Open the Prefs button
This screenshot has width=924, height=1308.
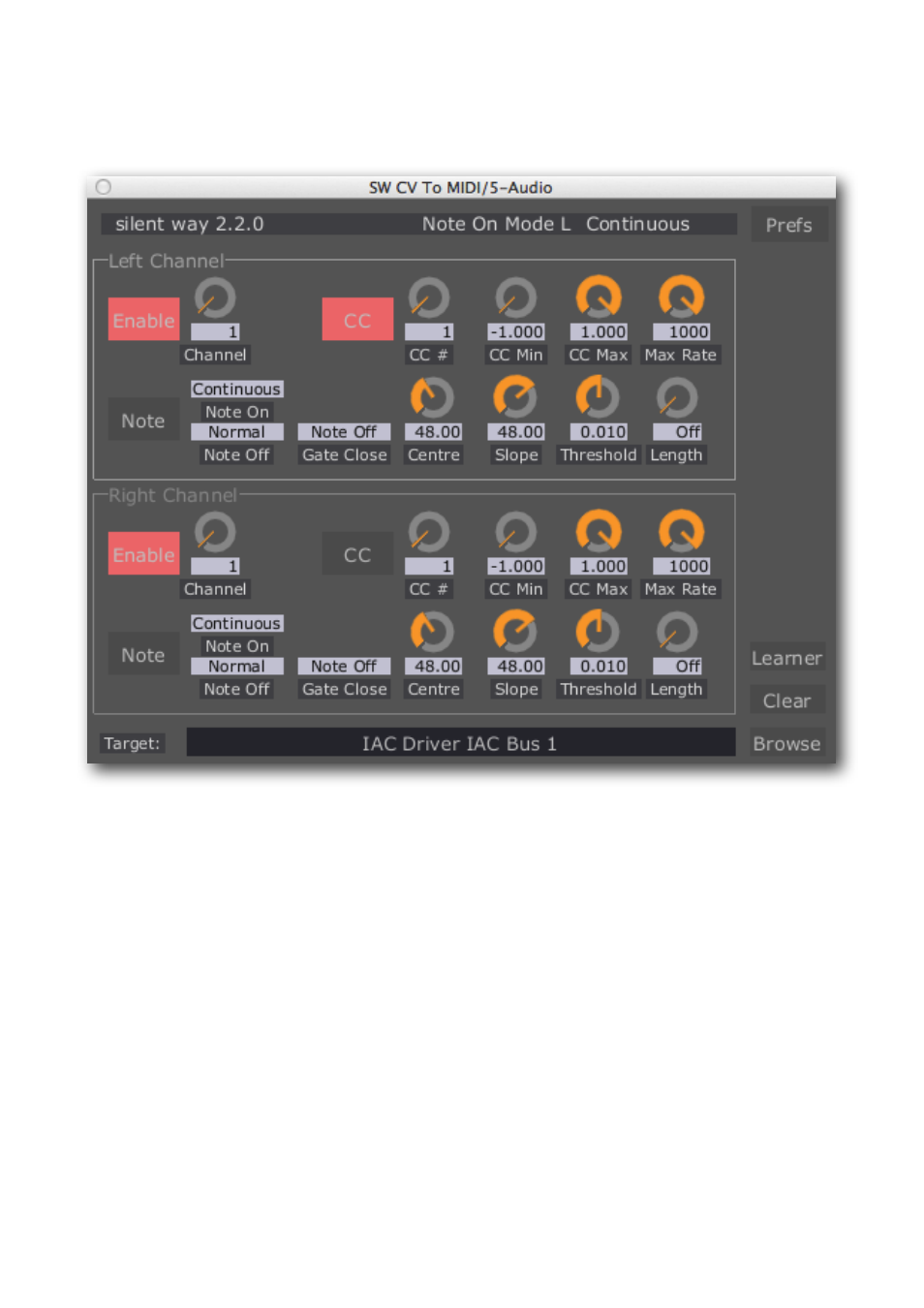(789, 225)
